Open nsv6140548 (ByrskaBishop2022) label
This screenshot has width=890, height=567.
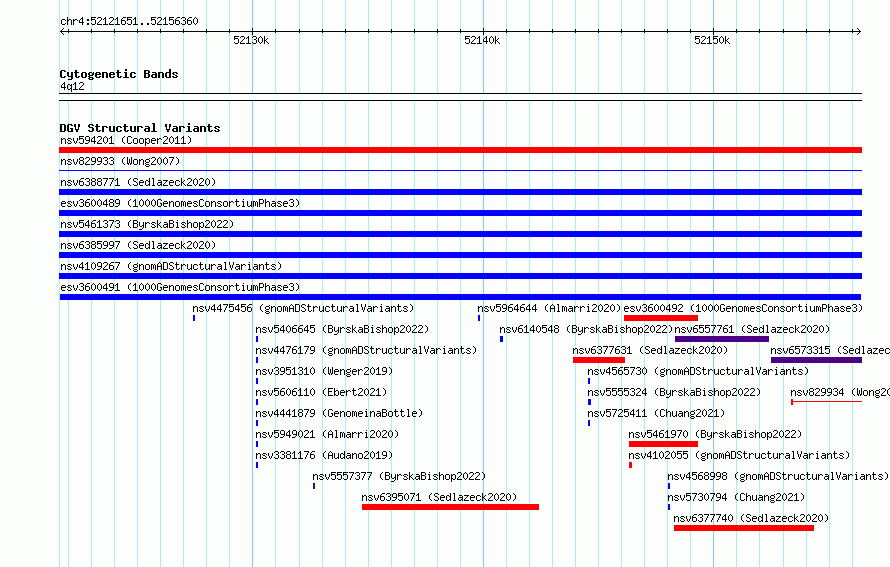pos(586,329)
